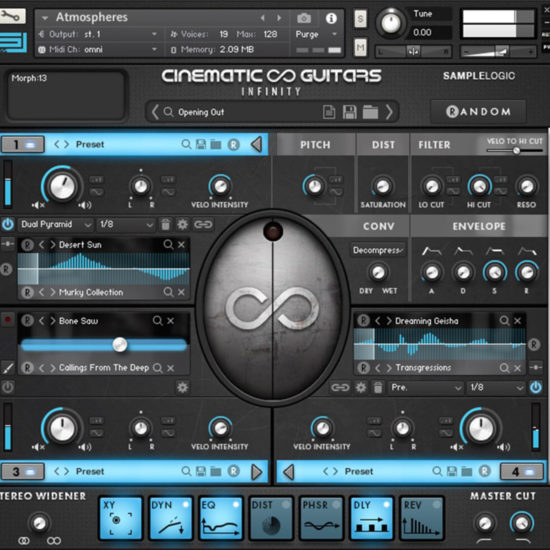Toggle the red record button beside Bone Saw
Image resolution: width=550 pixels, height=550 pixels.
click(7, 320)
